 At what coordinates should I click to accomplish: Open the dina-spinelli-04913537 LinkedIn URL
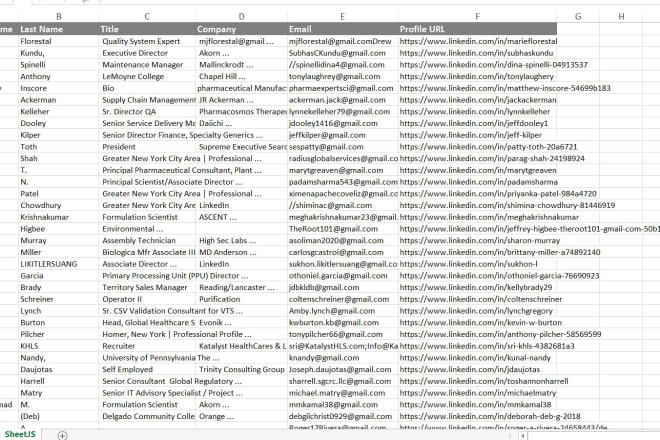[x=493, y=65]
